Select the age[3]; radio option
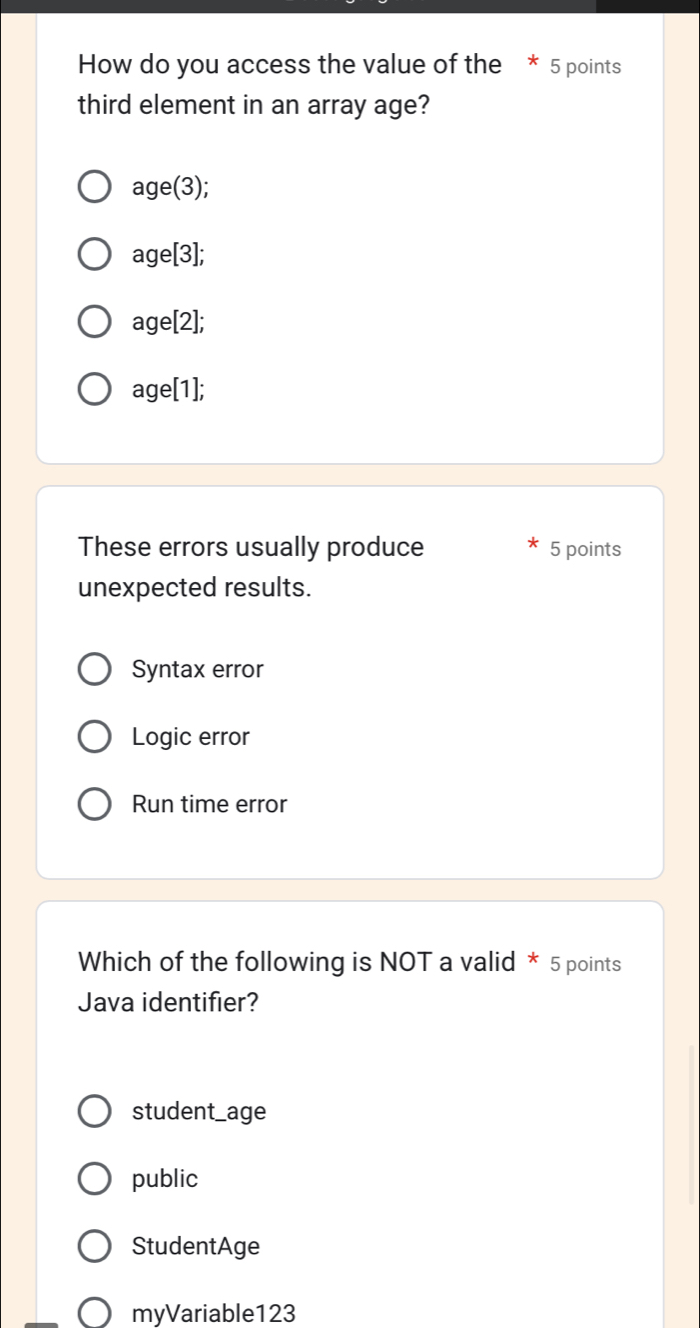The image size is (700, 1328). click(x=94, y=255)
